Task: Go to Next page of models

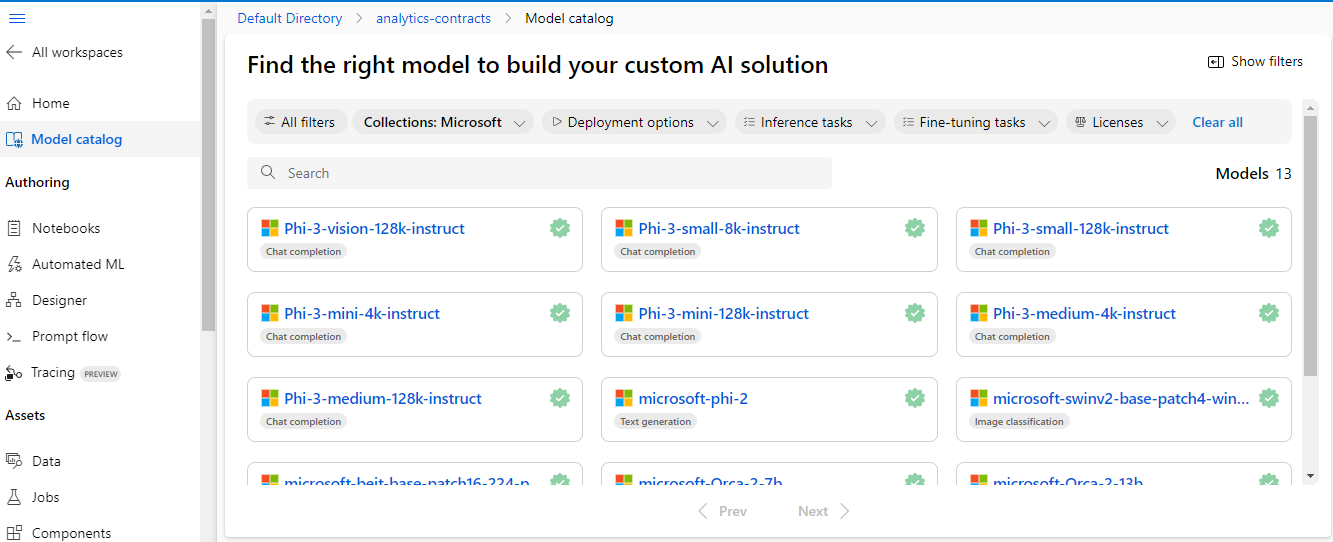Action: pos(824,511)
